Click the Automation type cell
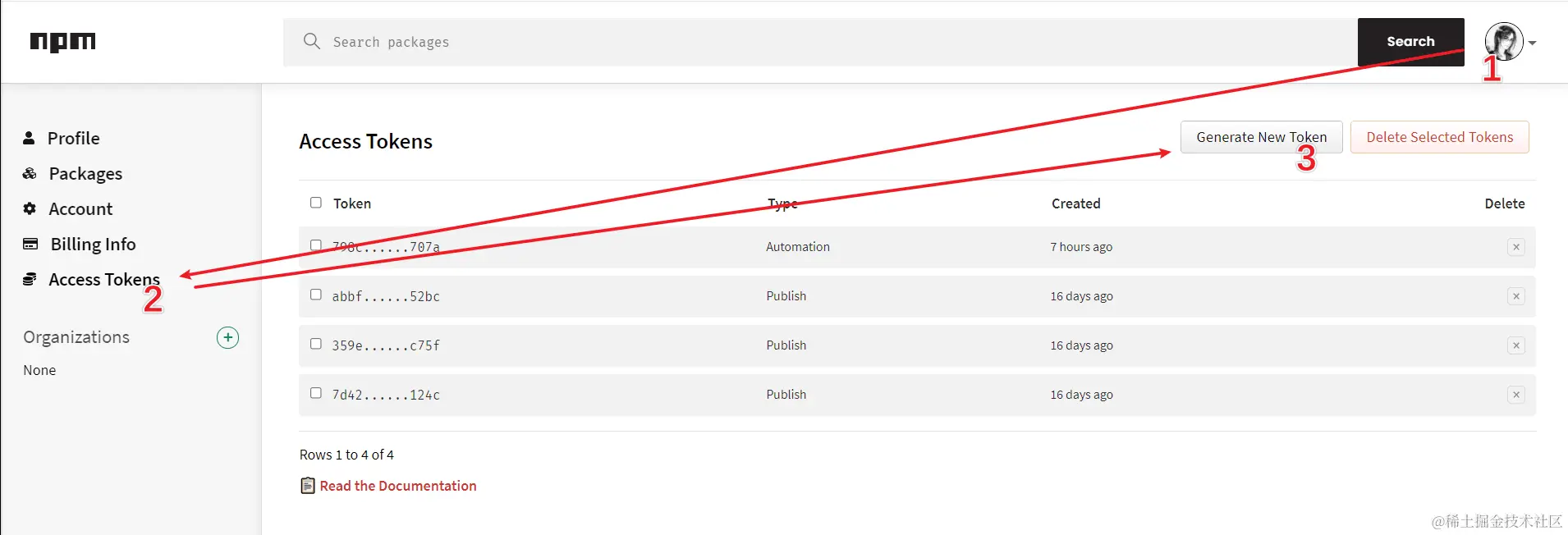This screenshot has width=1568, height=535. (x=798, y=247)
